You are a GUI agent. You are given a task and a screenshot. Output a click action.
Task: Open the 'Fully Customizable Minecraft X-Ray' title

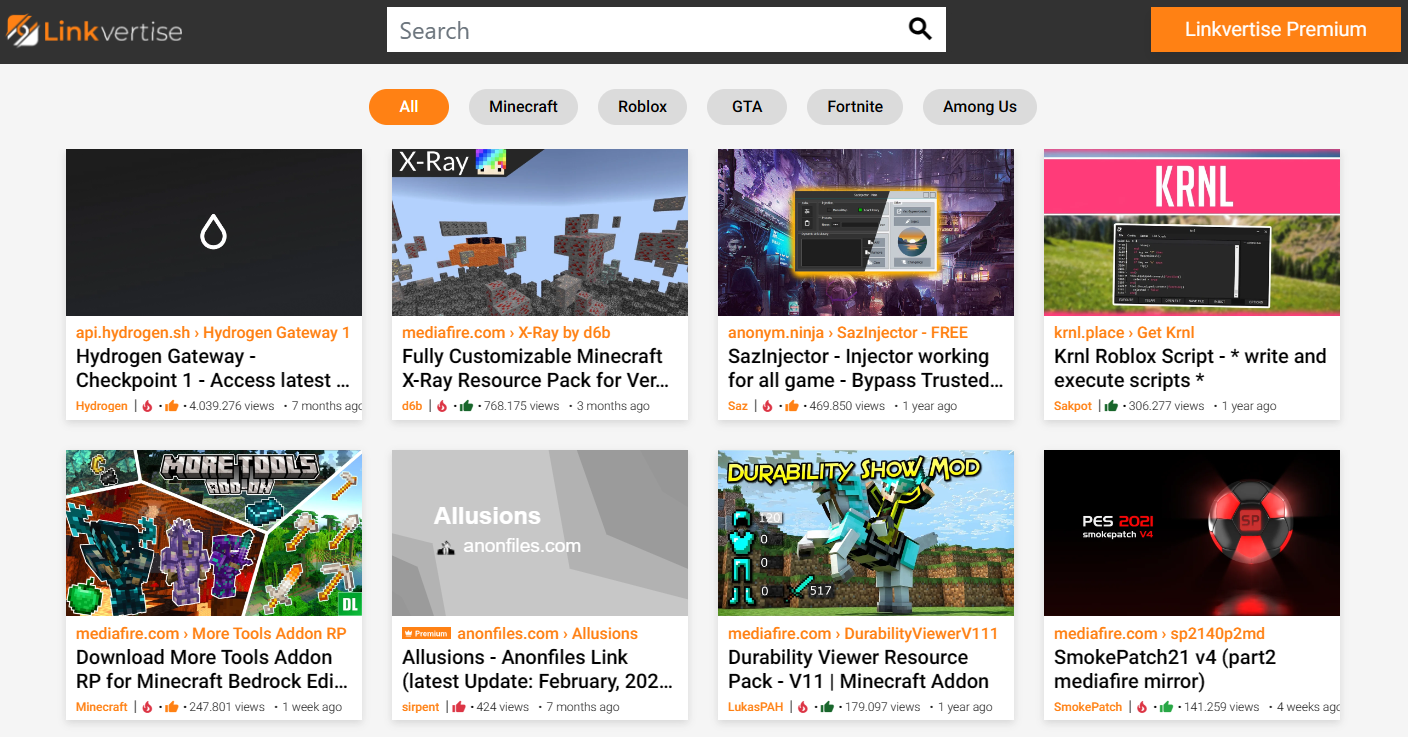536,368
